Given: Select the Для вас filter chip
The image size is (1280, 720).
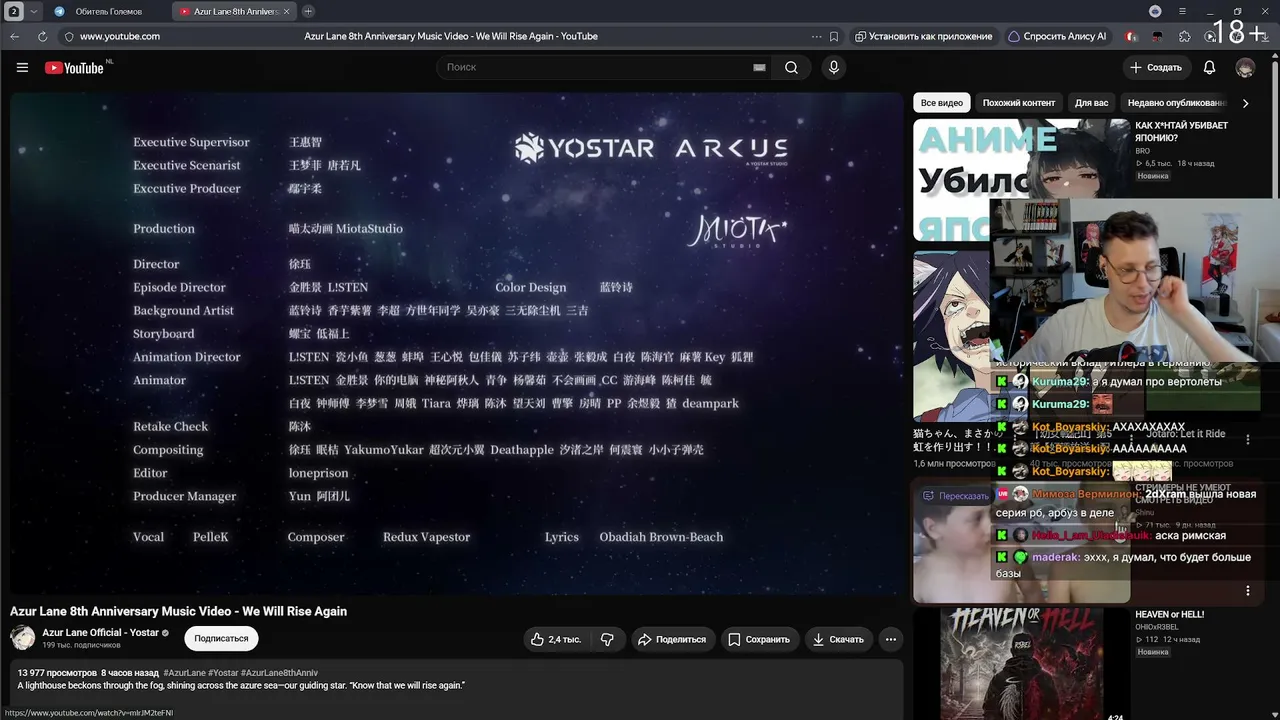Looking at the screenshot, I should (1091, 103).
